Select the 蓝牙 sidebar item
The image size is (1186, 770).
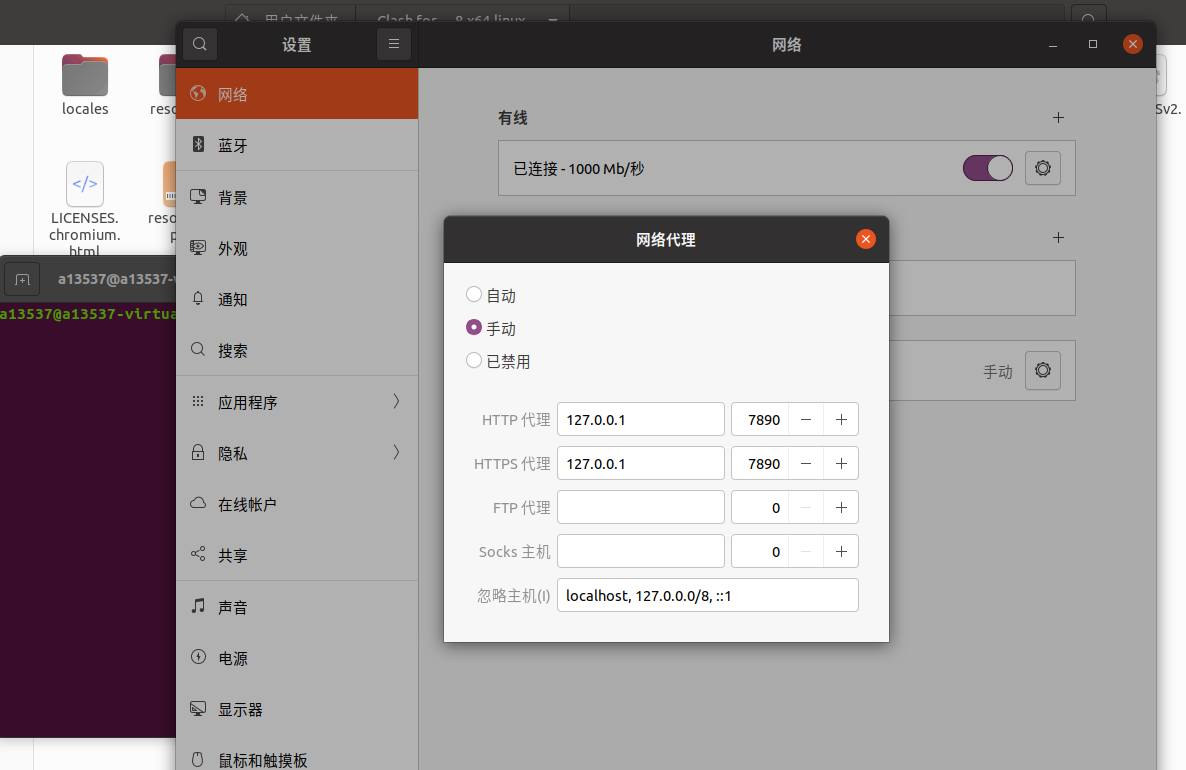click(296, 145)
